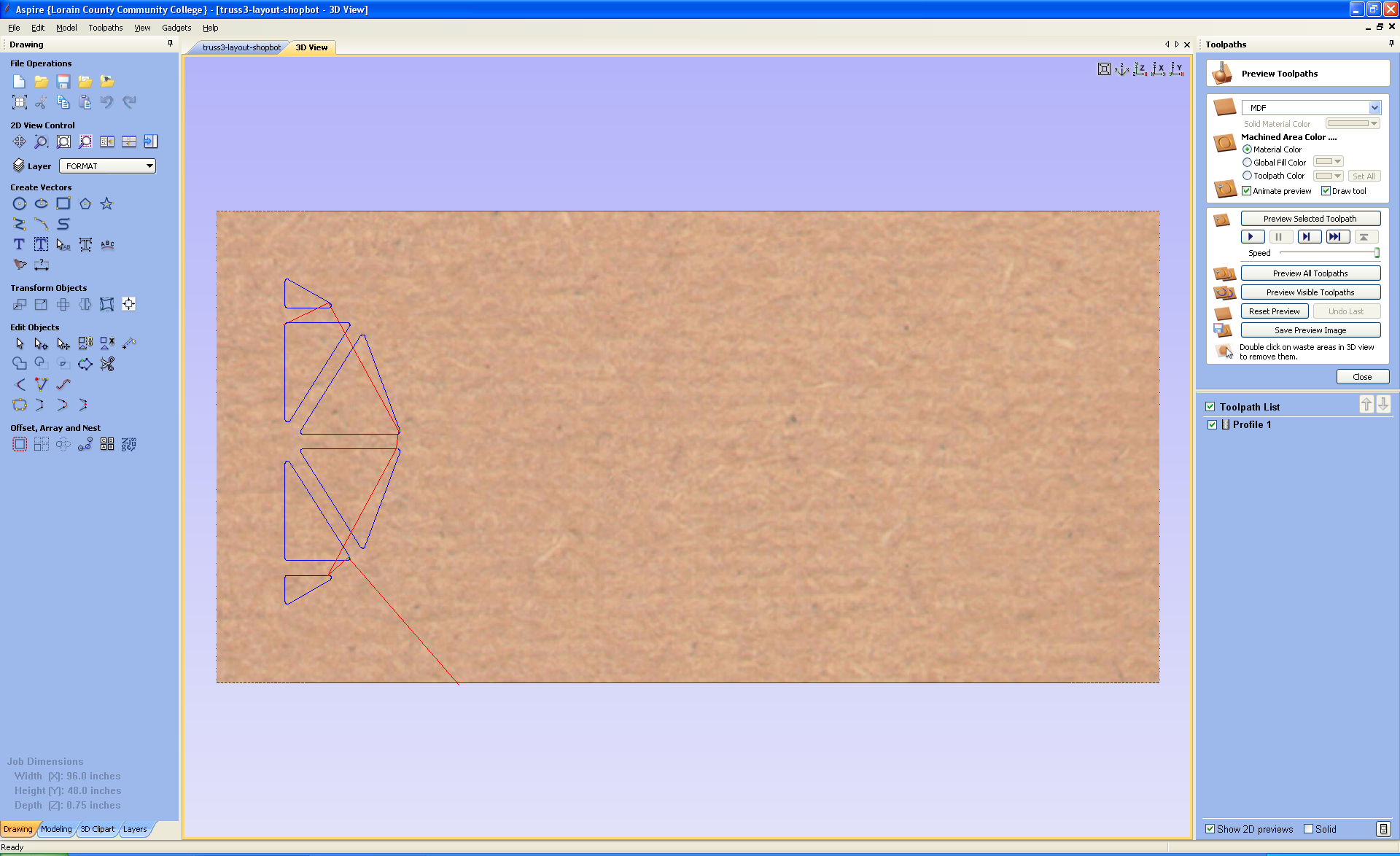Select the Draw Text tool

coord(20,244)
